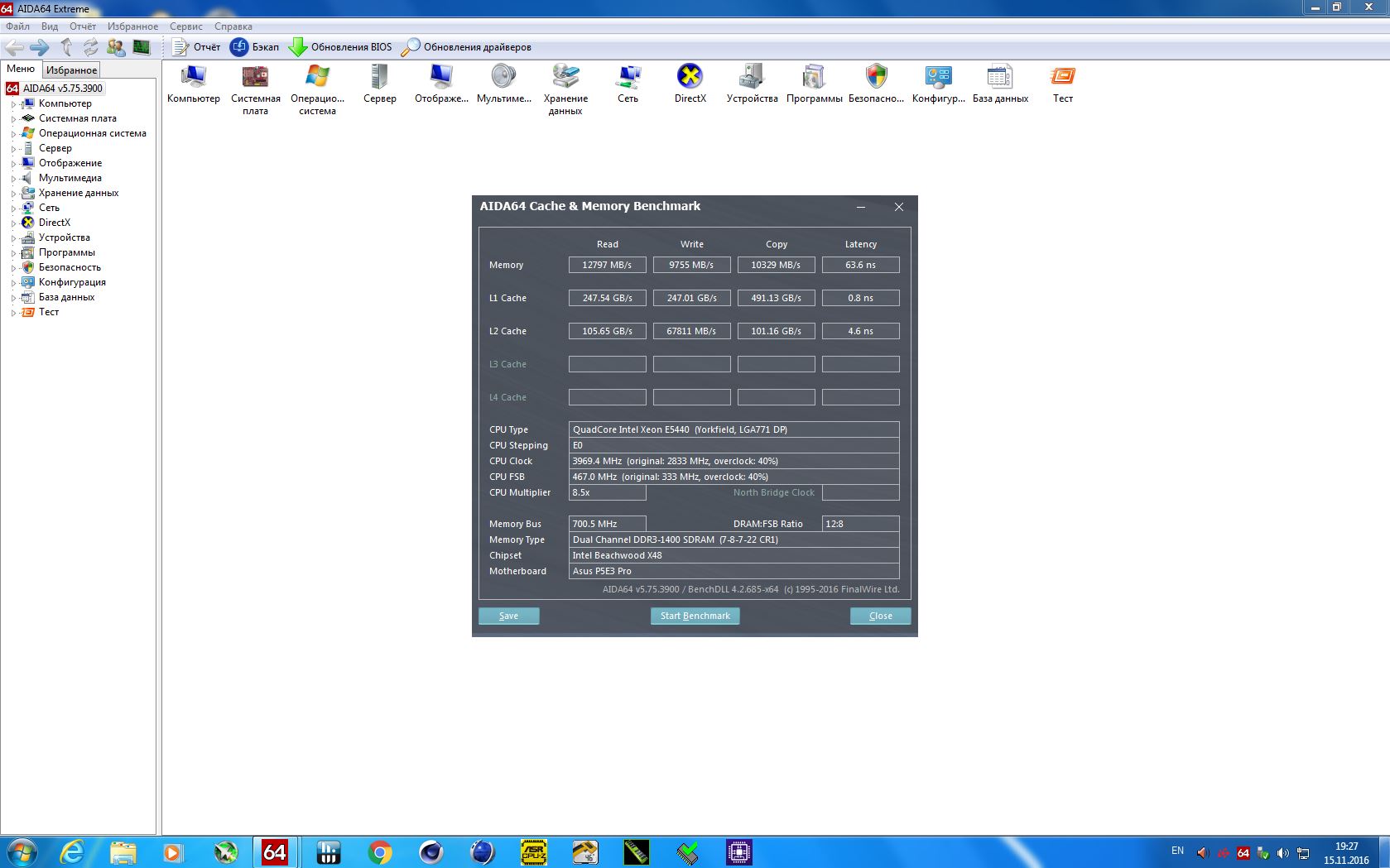Image resolution: width=1390 pixels, height=868 pixels.
Task: Click the up-level arrow in the toolbar
Action: (x=66, y=47)
